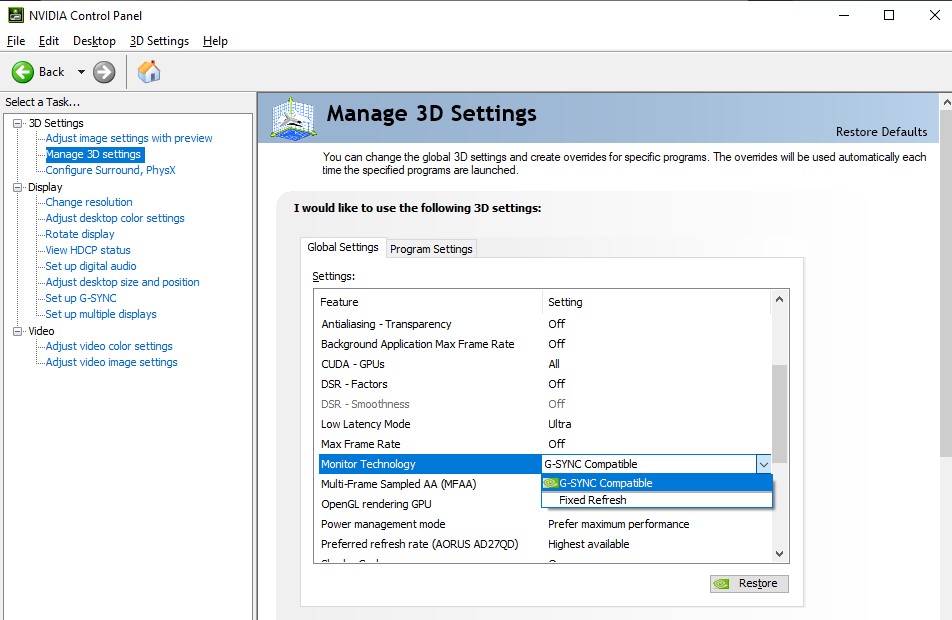The image size is (952, 620).
Task: Click the Home icon in toolbar
Action: (x=149, y=72)
